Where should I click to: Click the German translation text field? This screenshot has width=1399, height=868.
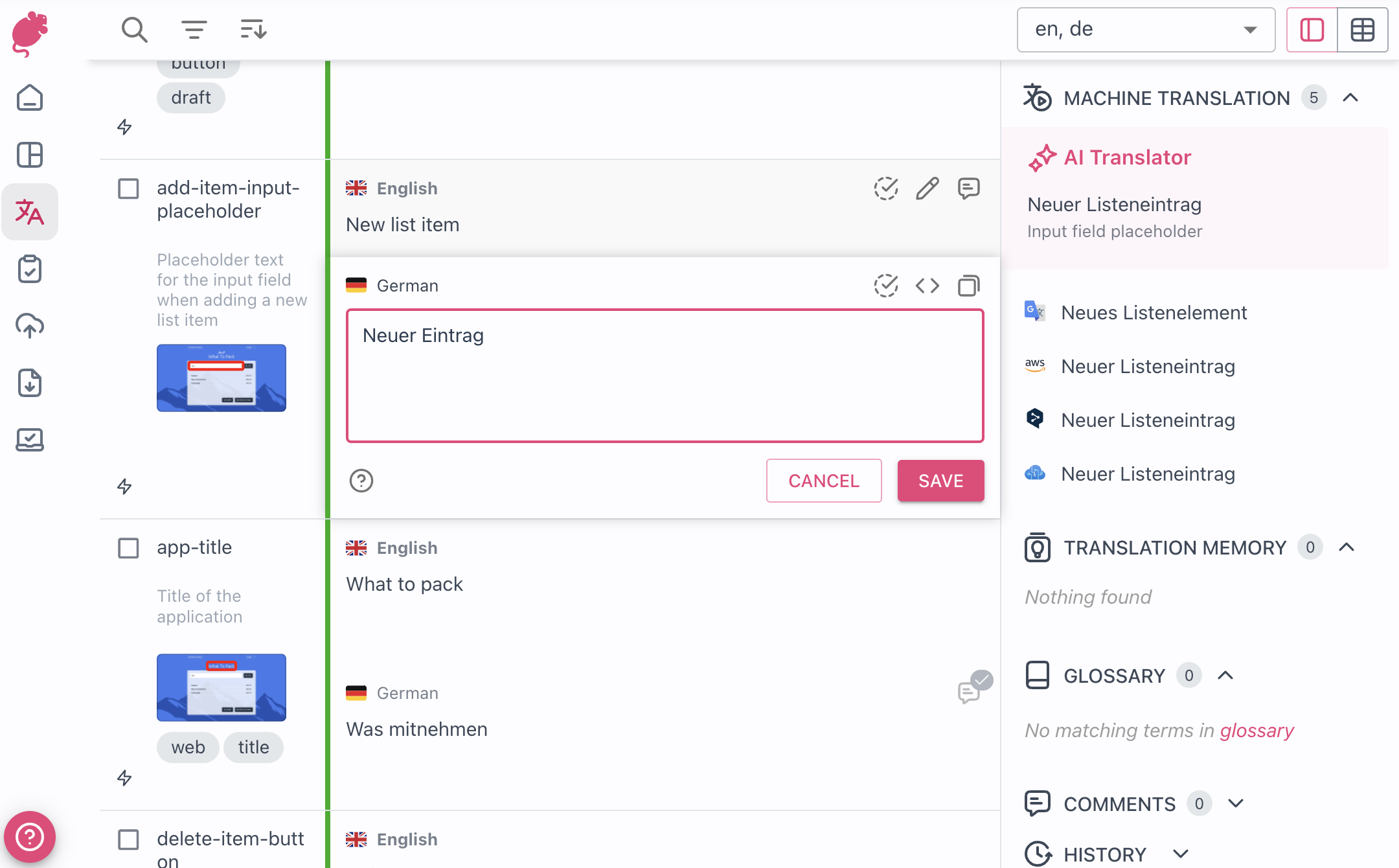point(665,376)
